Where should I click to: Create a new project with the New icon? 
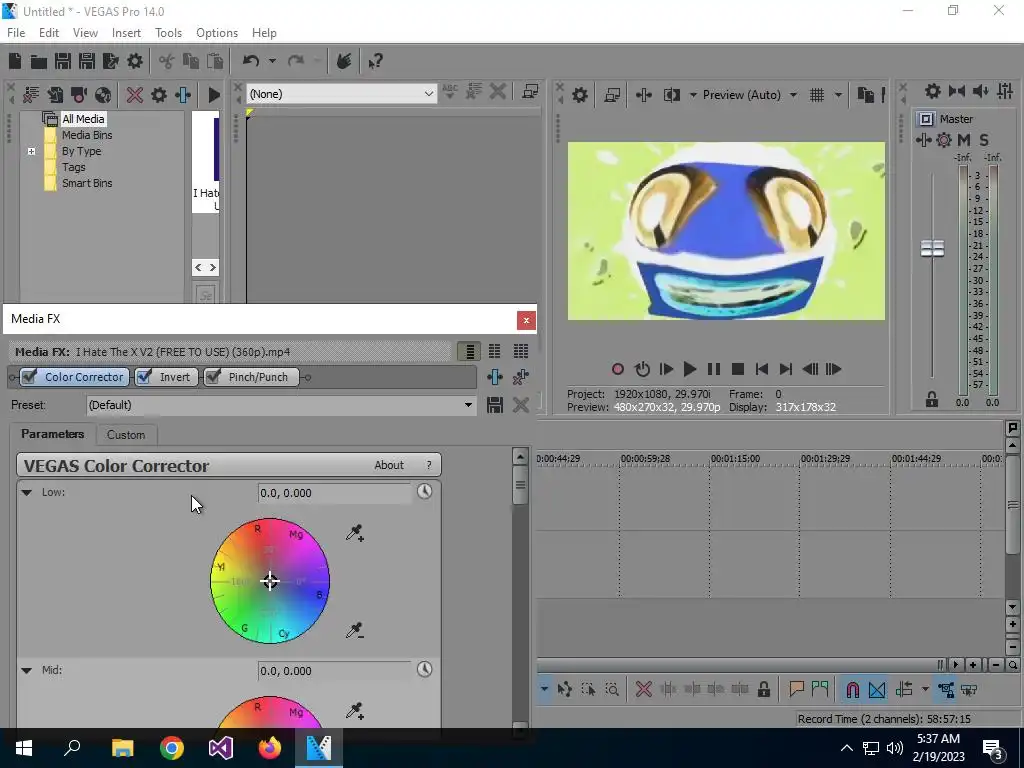click(x=15, y=61)
